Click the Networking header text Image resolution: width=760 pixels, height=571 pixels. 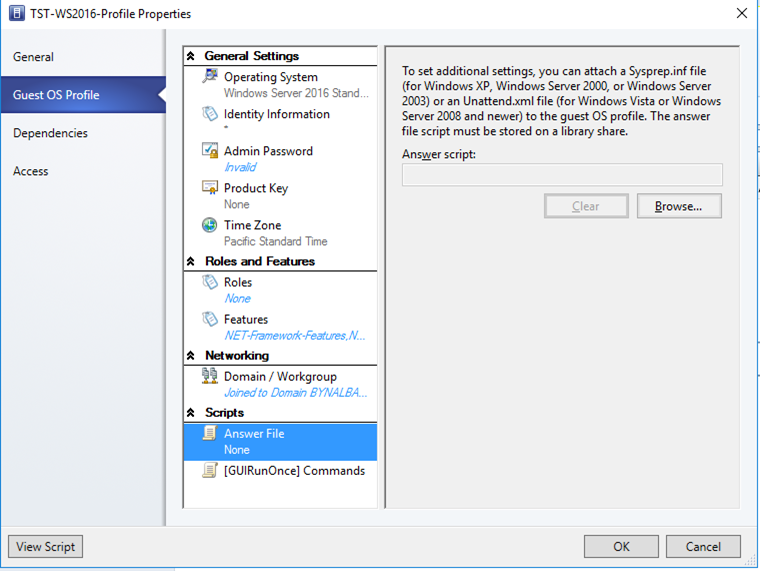(237, 356)
